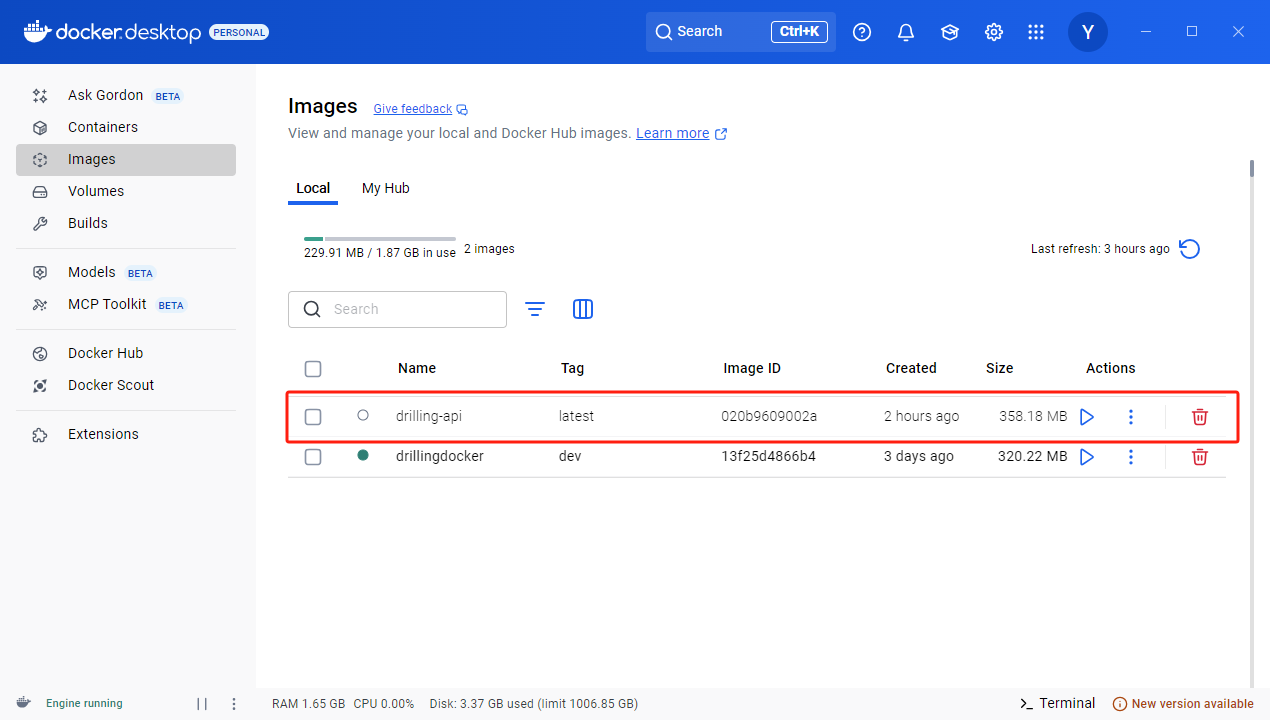Open more actions for drillingdocker
The height and width of the screenshot is (720, 1270).
point(1131,457)
